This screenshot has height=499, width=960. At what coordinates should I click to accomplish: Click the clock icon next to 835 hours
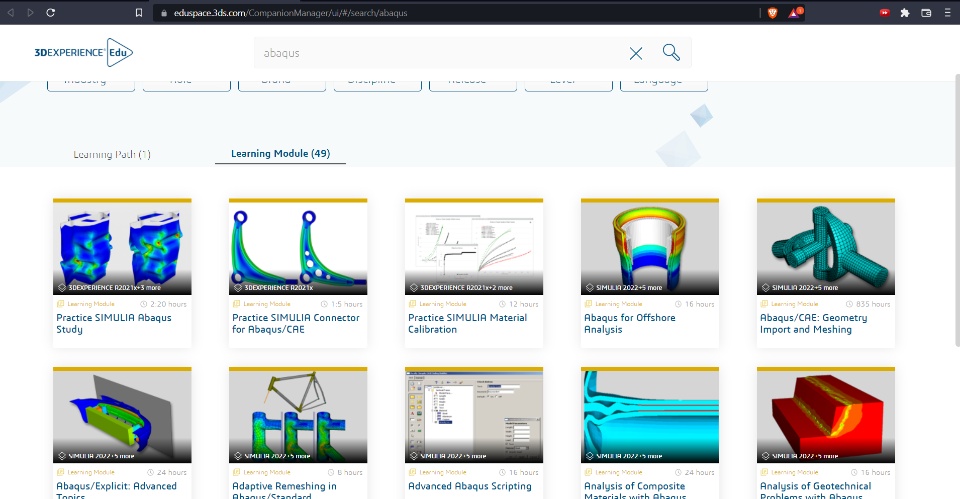pyautogui.click(x=849, y=304)
